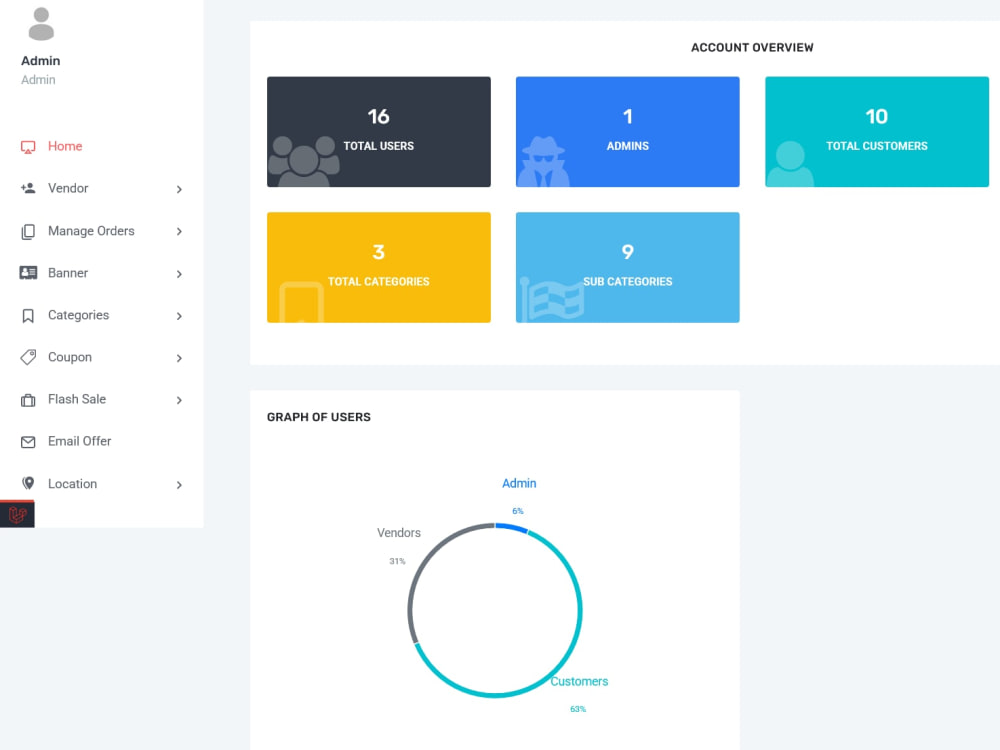Click the gray Admin role text
Image resolution: width=1000 pixels, height=750 pixels.
coord(38,80)
